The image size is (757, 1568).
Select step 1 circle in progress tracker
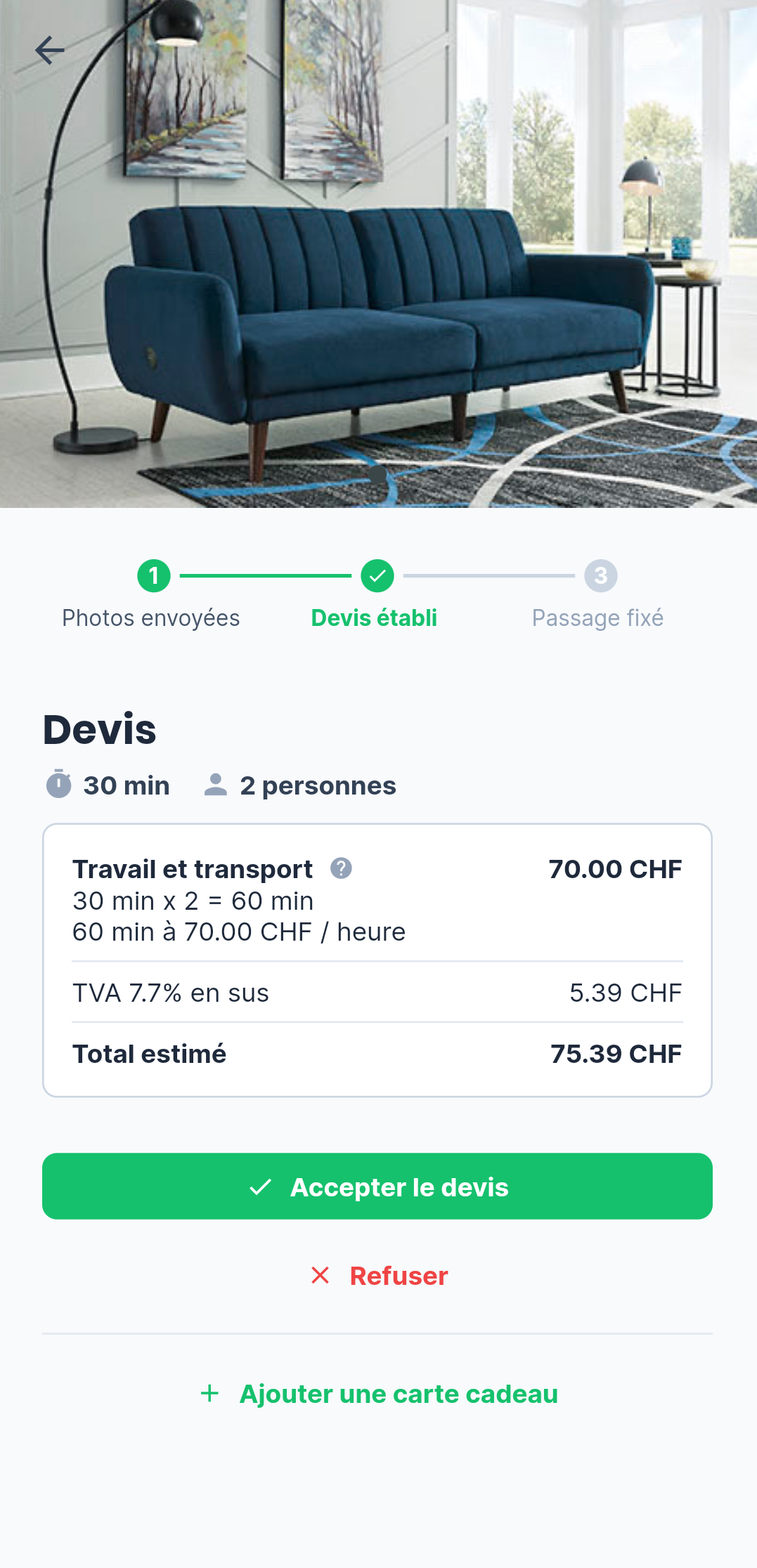(x=154, y=576)
